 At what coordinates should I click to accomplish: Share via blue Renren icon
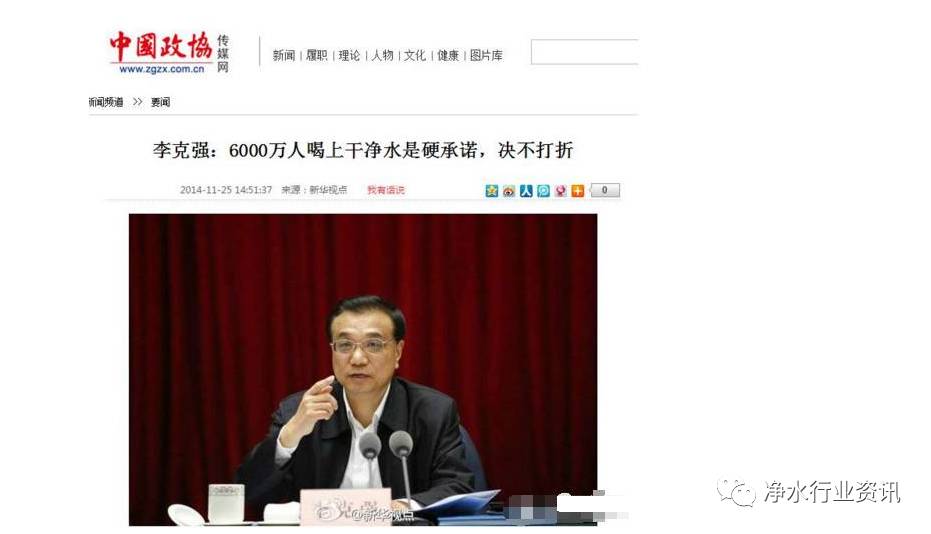[526, 190]
